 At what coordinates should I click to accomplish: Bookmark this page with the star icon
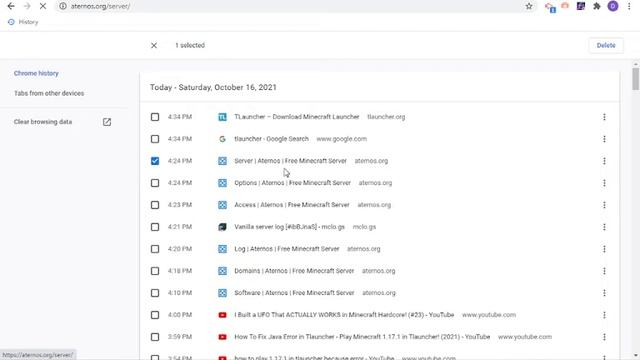point(529,6)
